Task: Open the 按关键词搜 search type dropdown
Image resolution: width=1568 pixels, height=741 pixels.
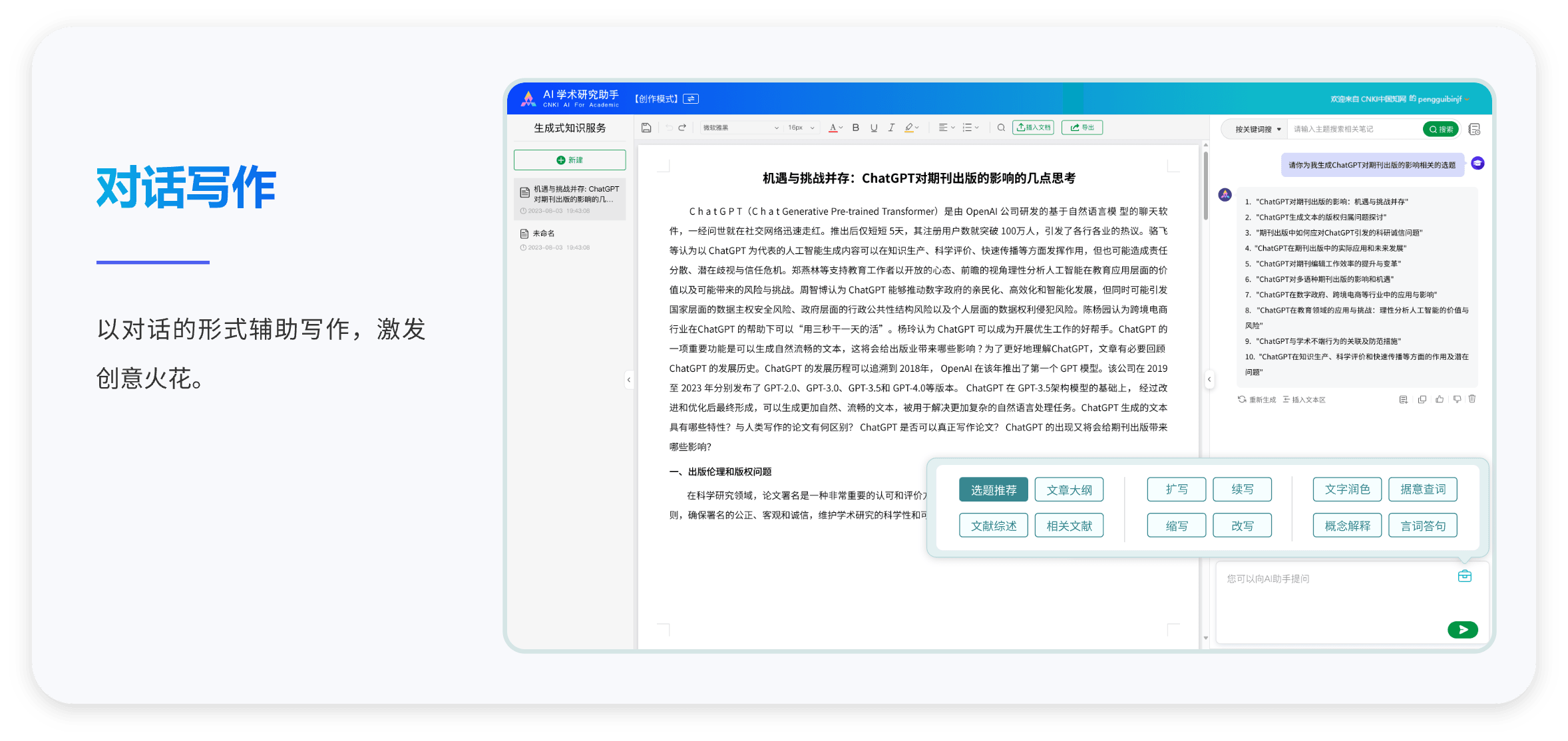Action: point(1258,129)
